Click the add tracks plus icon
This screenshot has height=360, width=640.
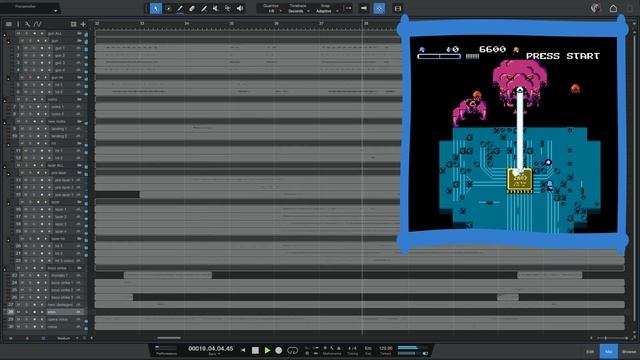pos(83,24)
